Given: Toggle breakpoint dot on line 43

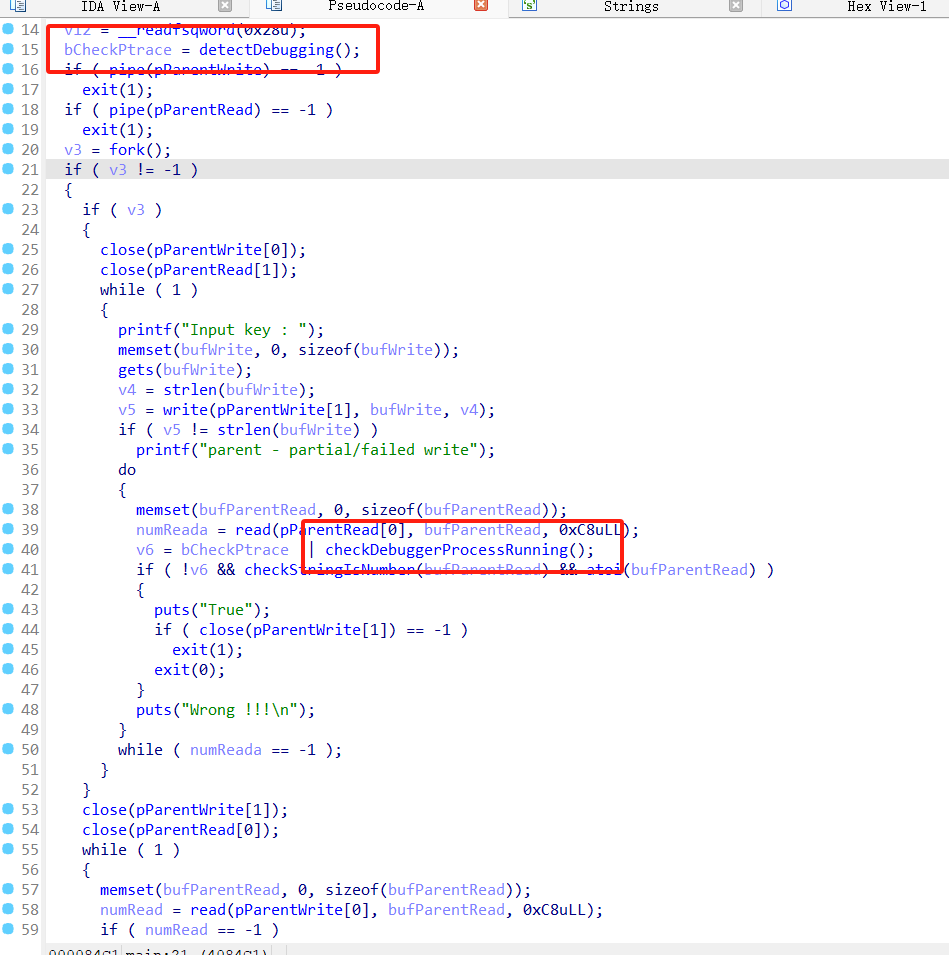Looking at the screenshot, I should (8, 608).
